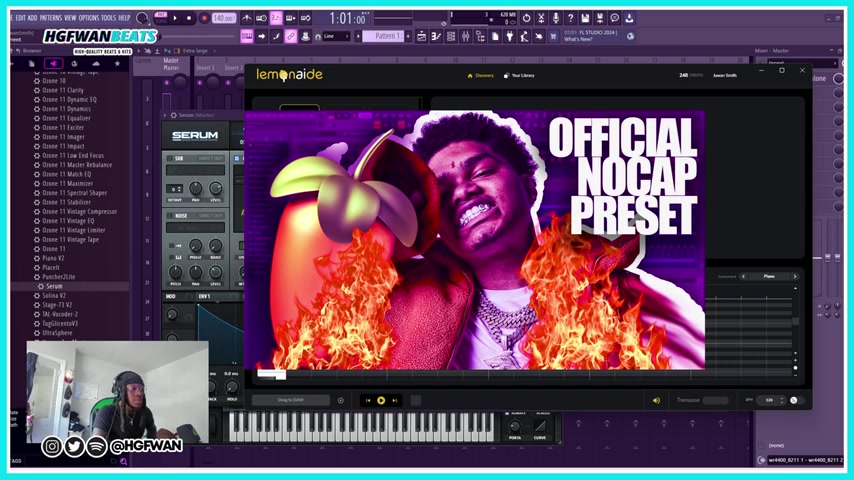Open the shopping cart content library icon

coord(553,36)
